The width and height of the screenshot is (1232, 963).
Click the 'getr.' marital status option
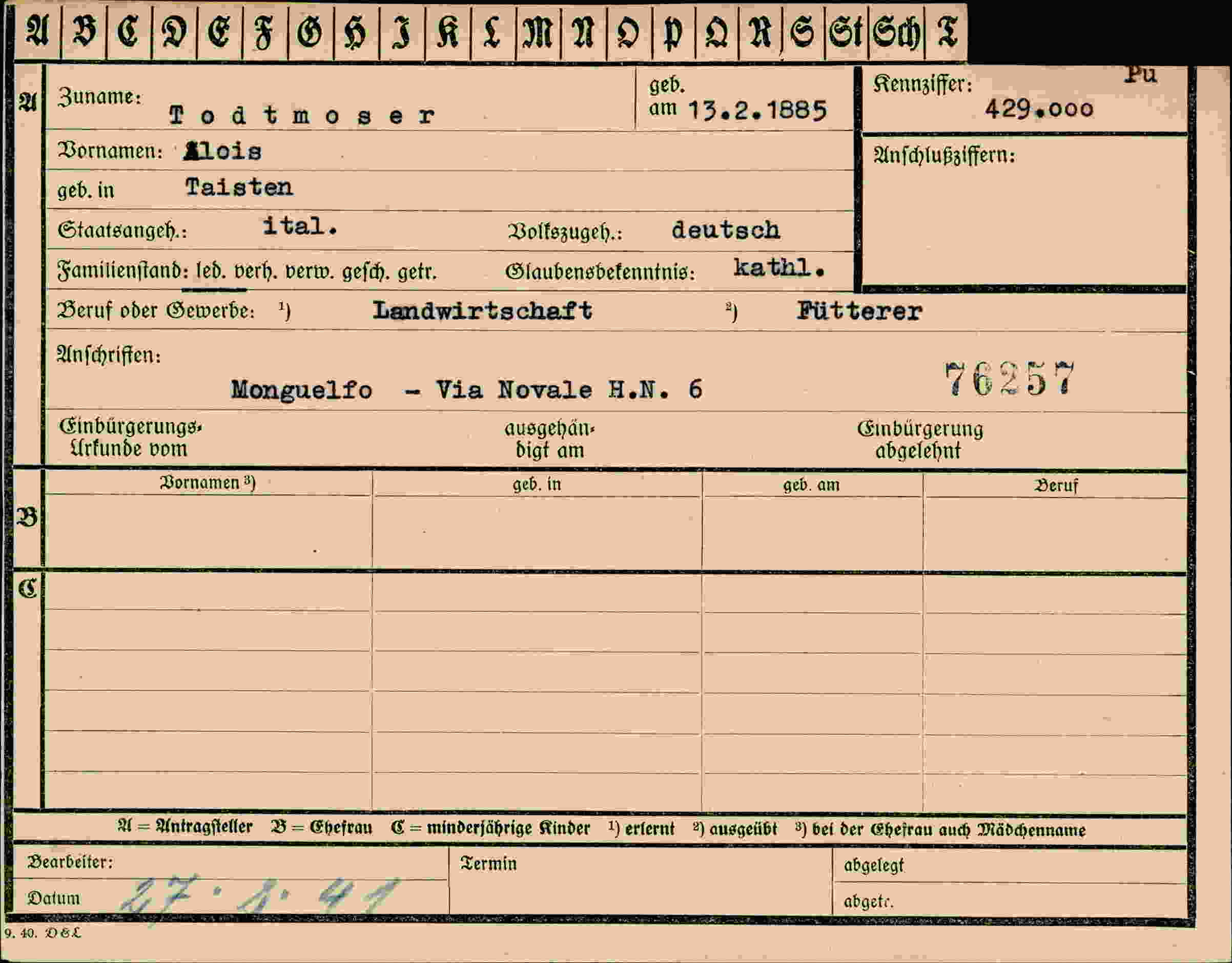418,273
